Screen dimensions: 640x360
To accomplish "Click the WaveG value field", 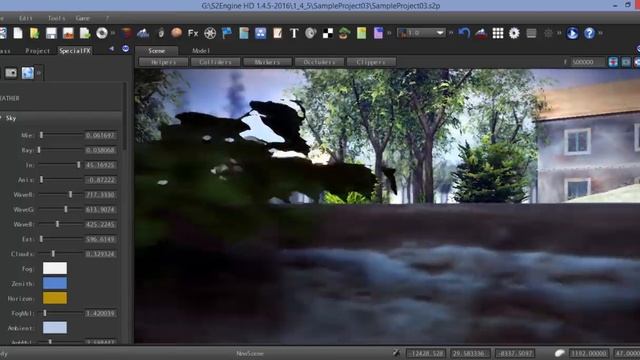I will pos(100,209).
